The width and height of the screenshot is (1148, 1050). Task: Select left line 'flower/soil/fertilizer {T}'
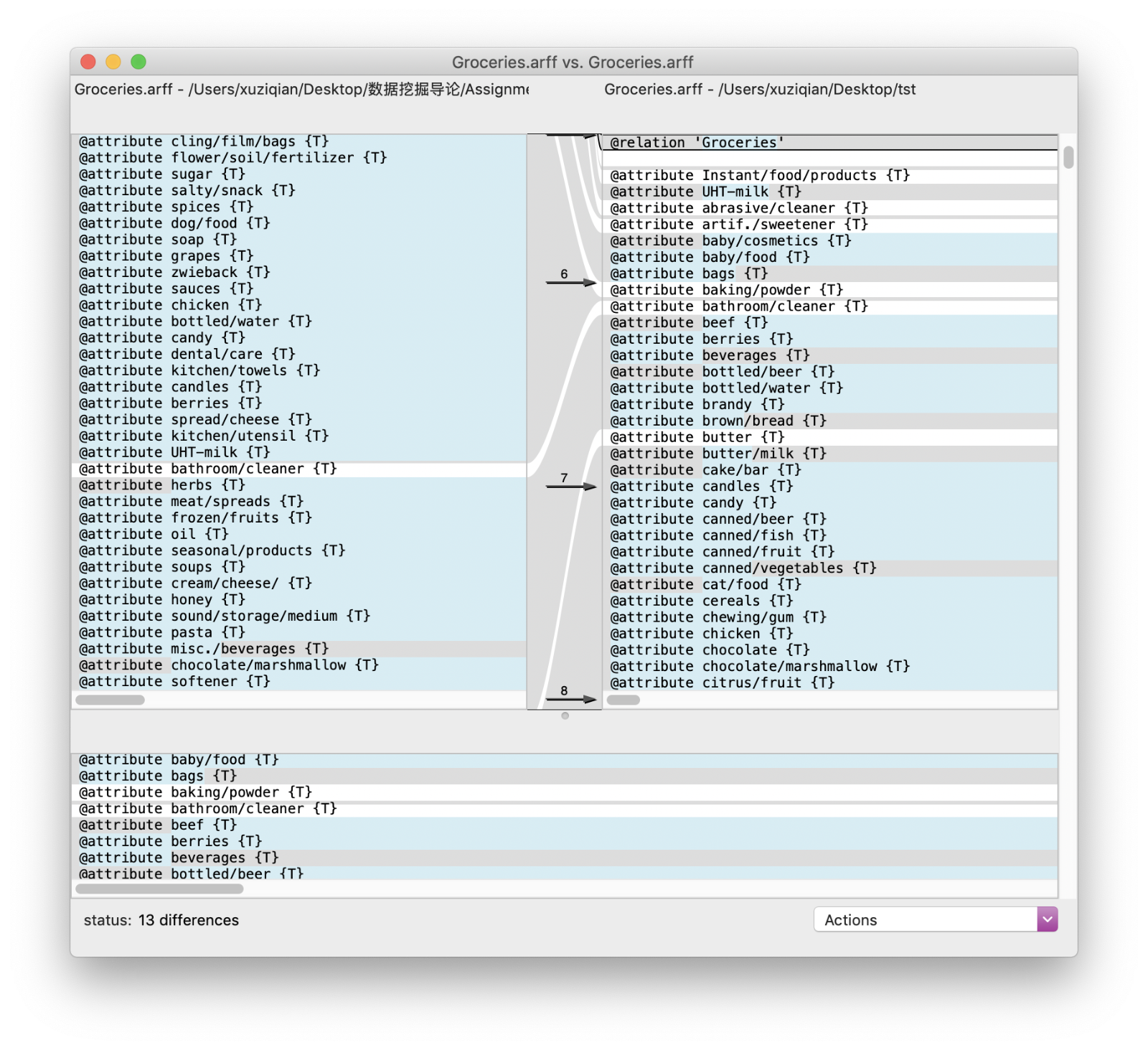point(299,158)
